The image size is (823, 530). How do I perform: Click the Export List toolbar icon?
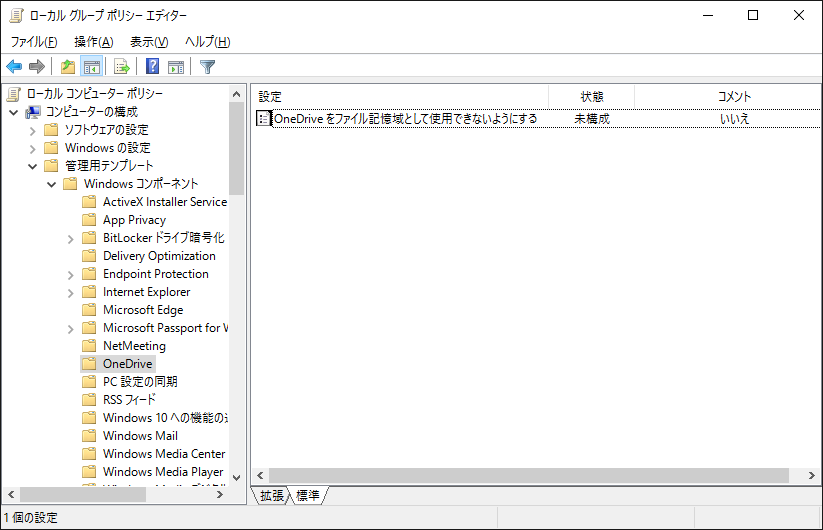click(x=122, y=67)
